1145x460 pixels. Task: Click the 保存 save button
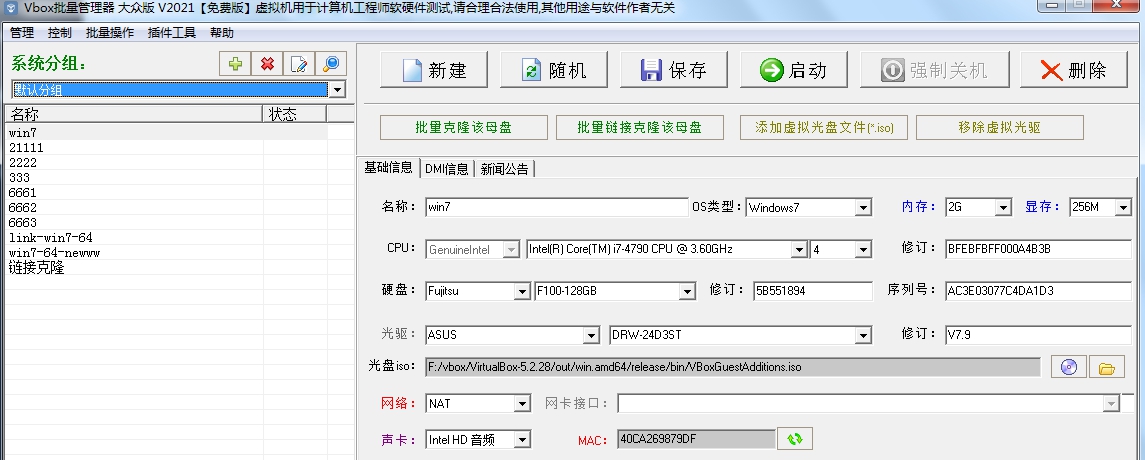coord(674,70)
